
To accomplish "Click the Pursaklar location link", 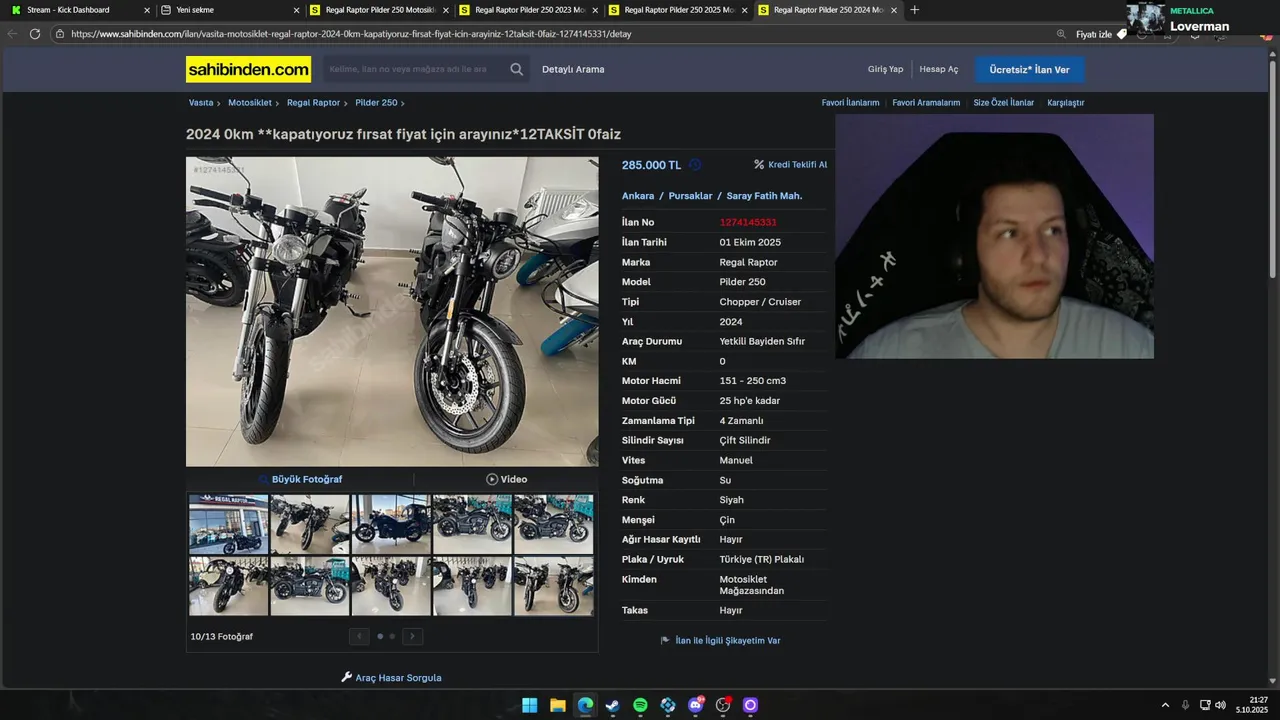I will (x=690, y=196).
